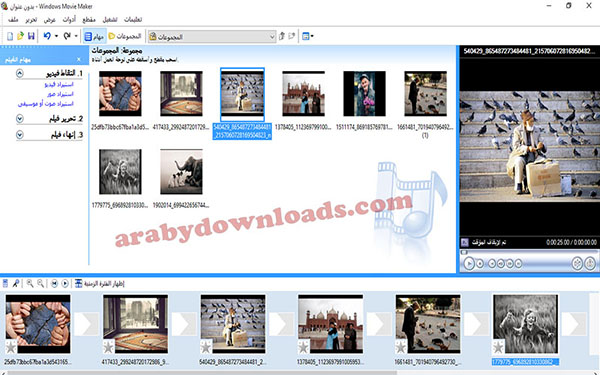
Task: Open the Collections combo box dropdown
Action: pyautogui.click(x=272, y=36)
